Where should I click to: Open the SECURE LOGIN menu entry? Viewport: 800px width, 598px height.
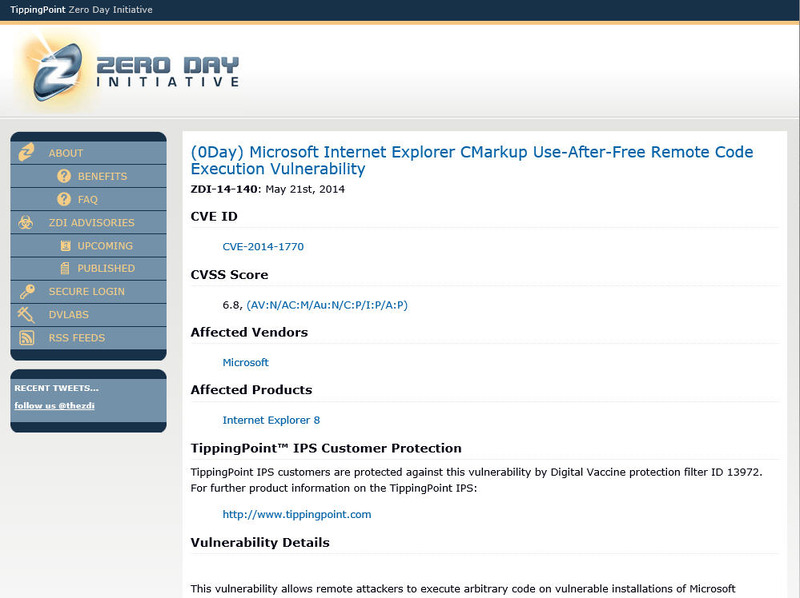[x=87, y=291]
